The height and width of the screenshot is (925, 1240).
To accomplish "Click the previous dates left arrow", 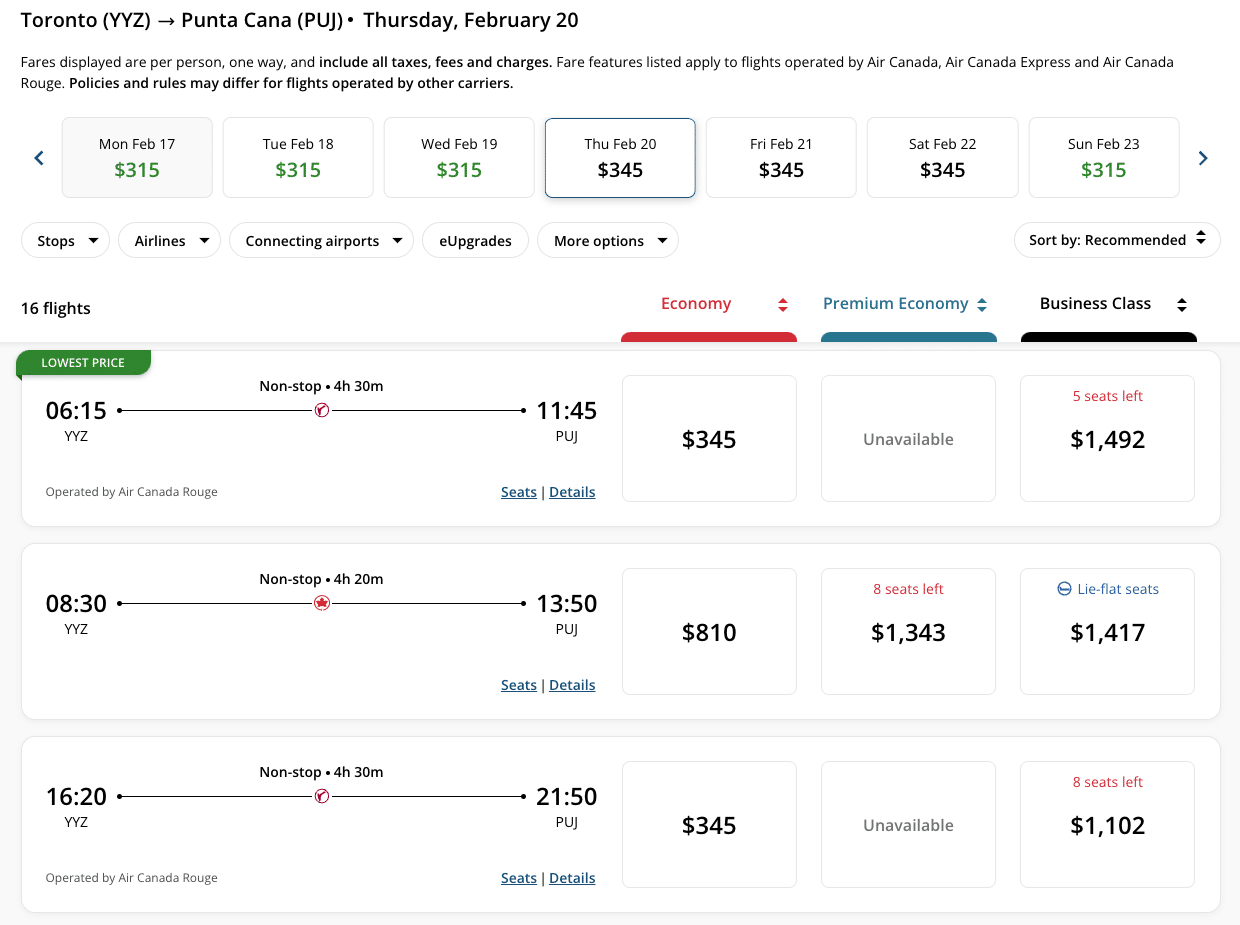I will (39, 158).
